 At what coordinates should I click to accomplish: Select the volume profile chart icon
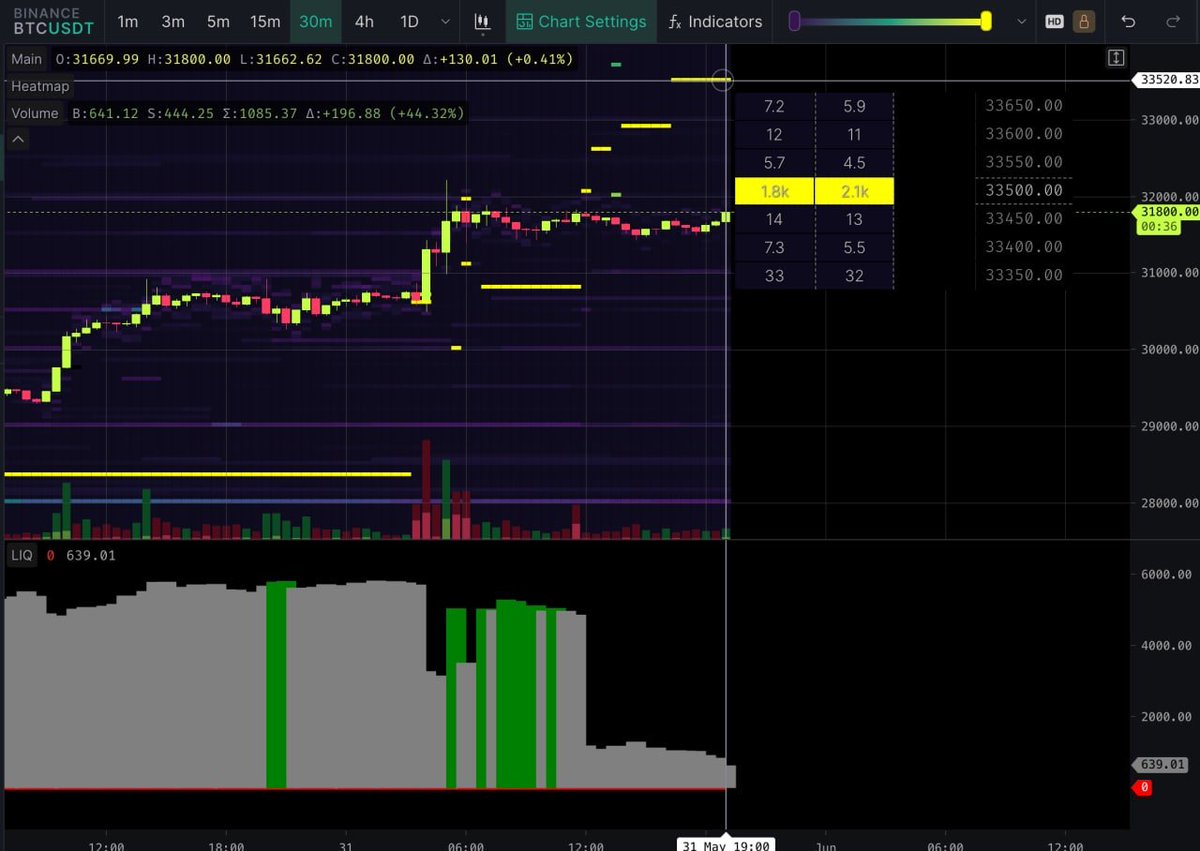(482, 21)
